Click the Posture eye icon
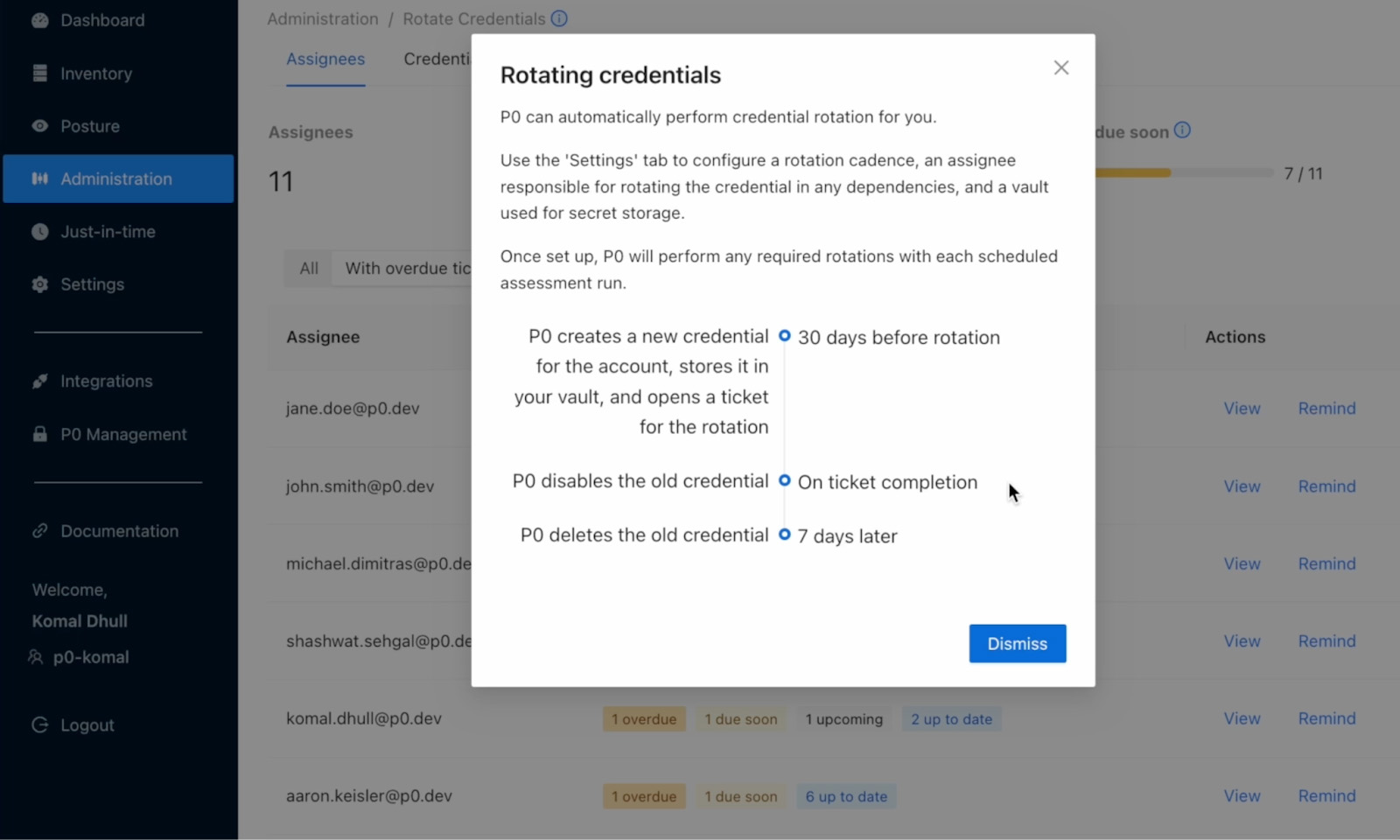Image resolution: width=1400 pixels, height=840 pixels. tap(40, 126)
